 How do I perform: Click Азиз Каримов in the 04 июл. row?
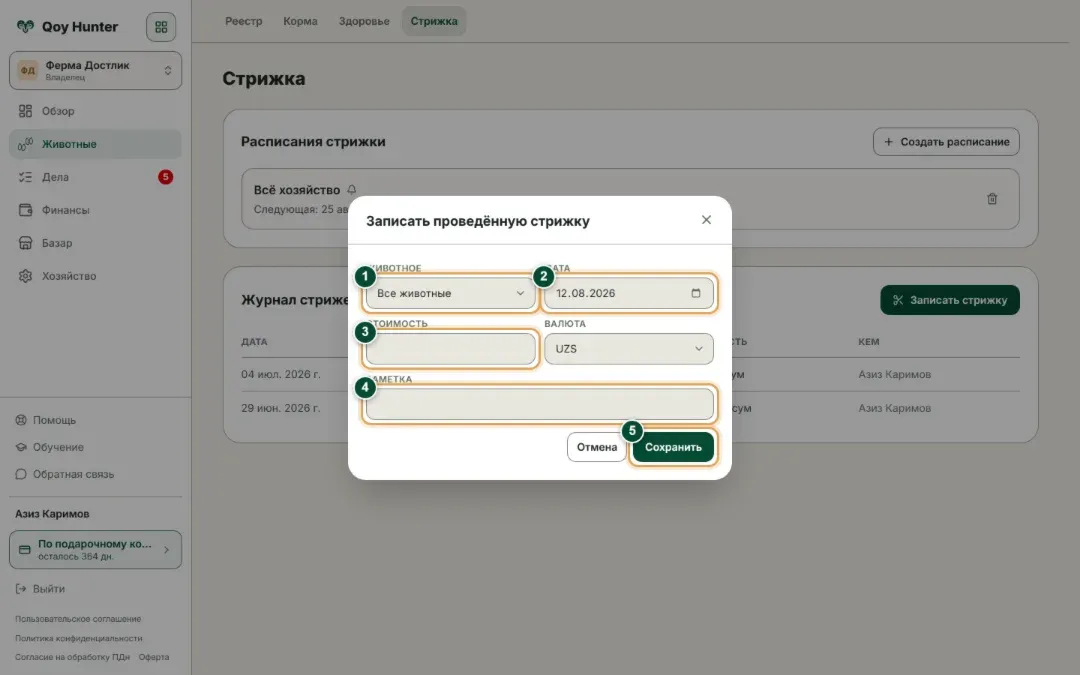tap(894, 375)
